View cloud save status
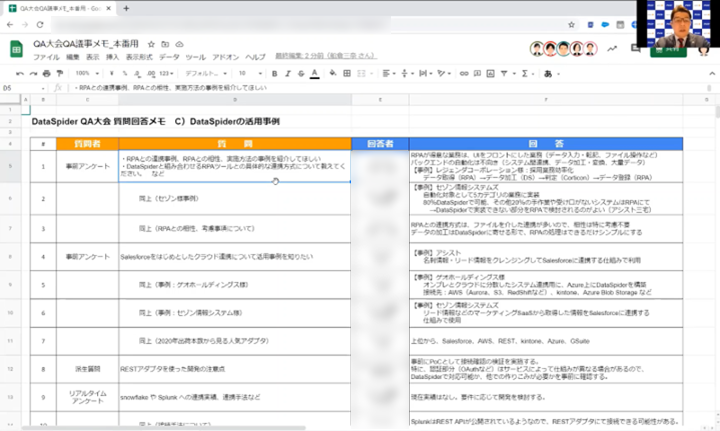Image resolution: width=720 pixels, height=431 pixels. point(180,44)
